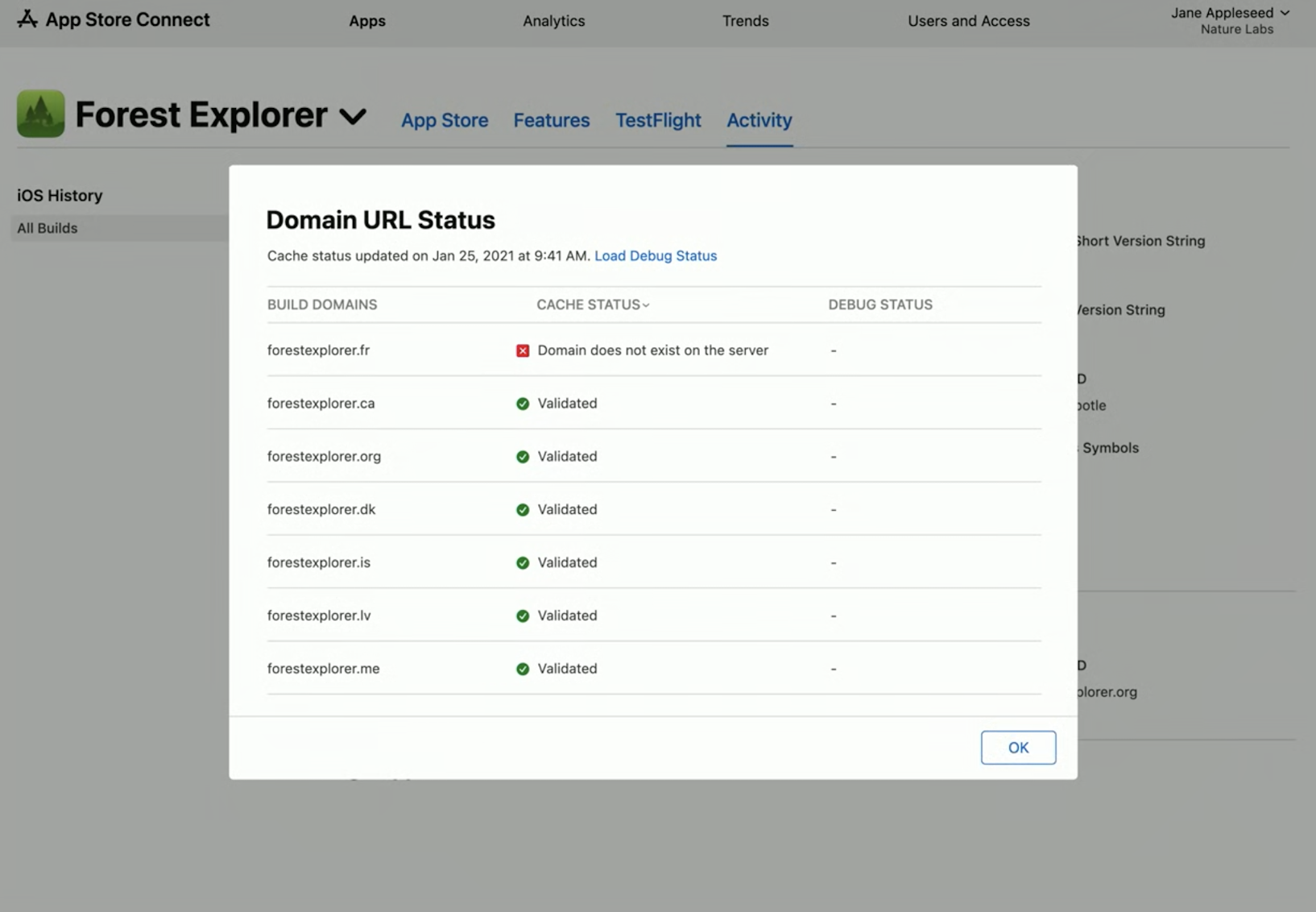This screenshot has height=912, width=1316.
Task: Click the cache status updated timestamp text
Action: [x=428, y=255]
